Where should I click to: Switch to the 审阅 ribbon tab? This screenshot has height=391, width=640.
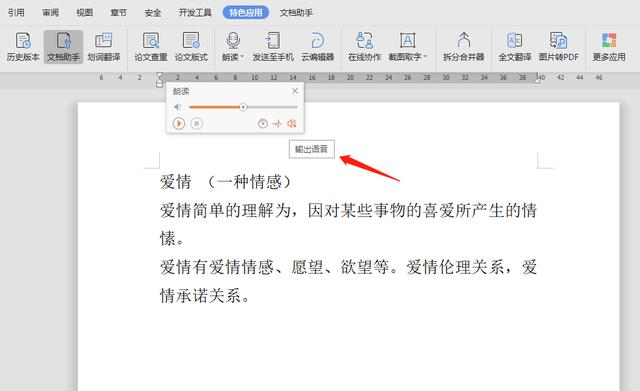point(50,13)
